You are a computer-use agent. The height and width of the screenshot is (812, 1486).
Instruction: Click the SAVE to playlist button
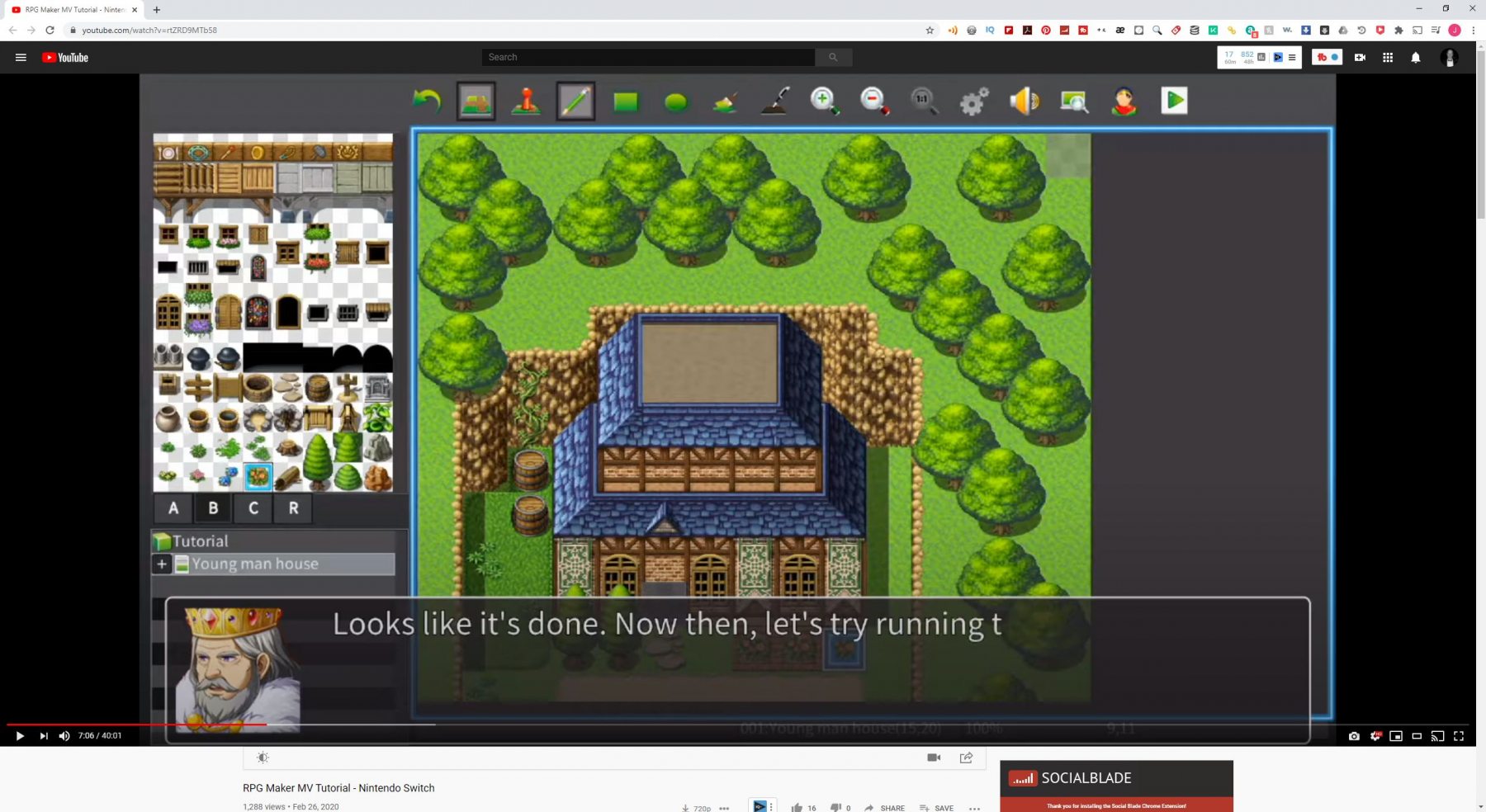coord(936,808)
